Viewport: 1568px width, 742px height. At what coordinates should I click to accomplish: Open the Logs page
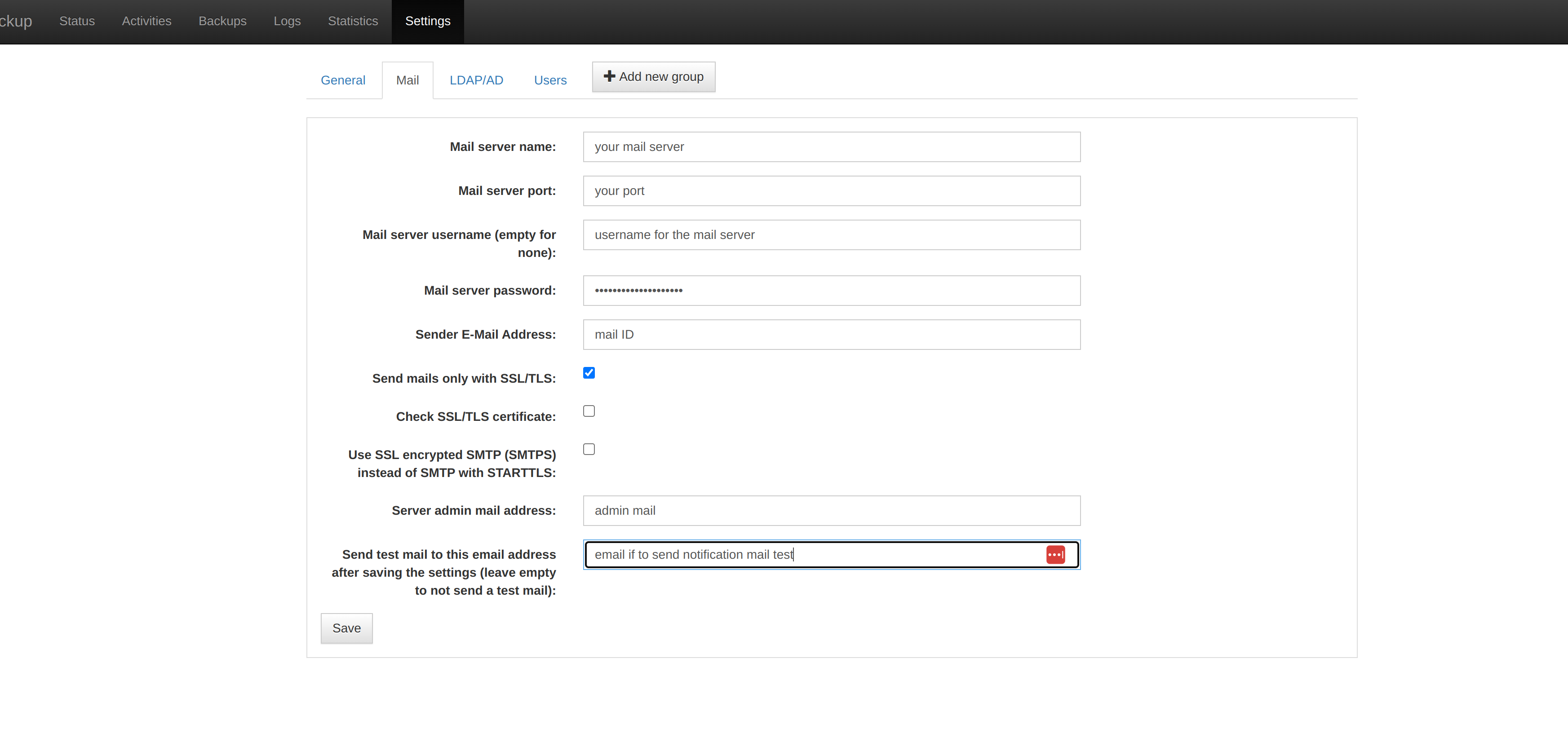(x=287, y=21)
